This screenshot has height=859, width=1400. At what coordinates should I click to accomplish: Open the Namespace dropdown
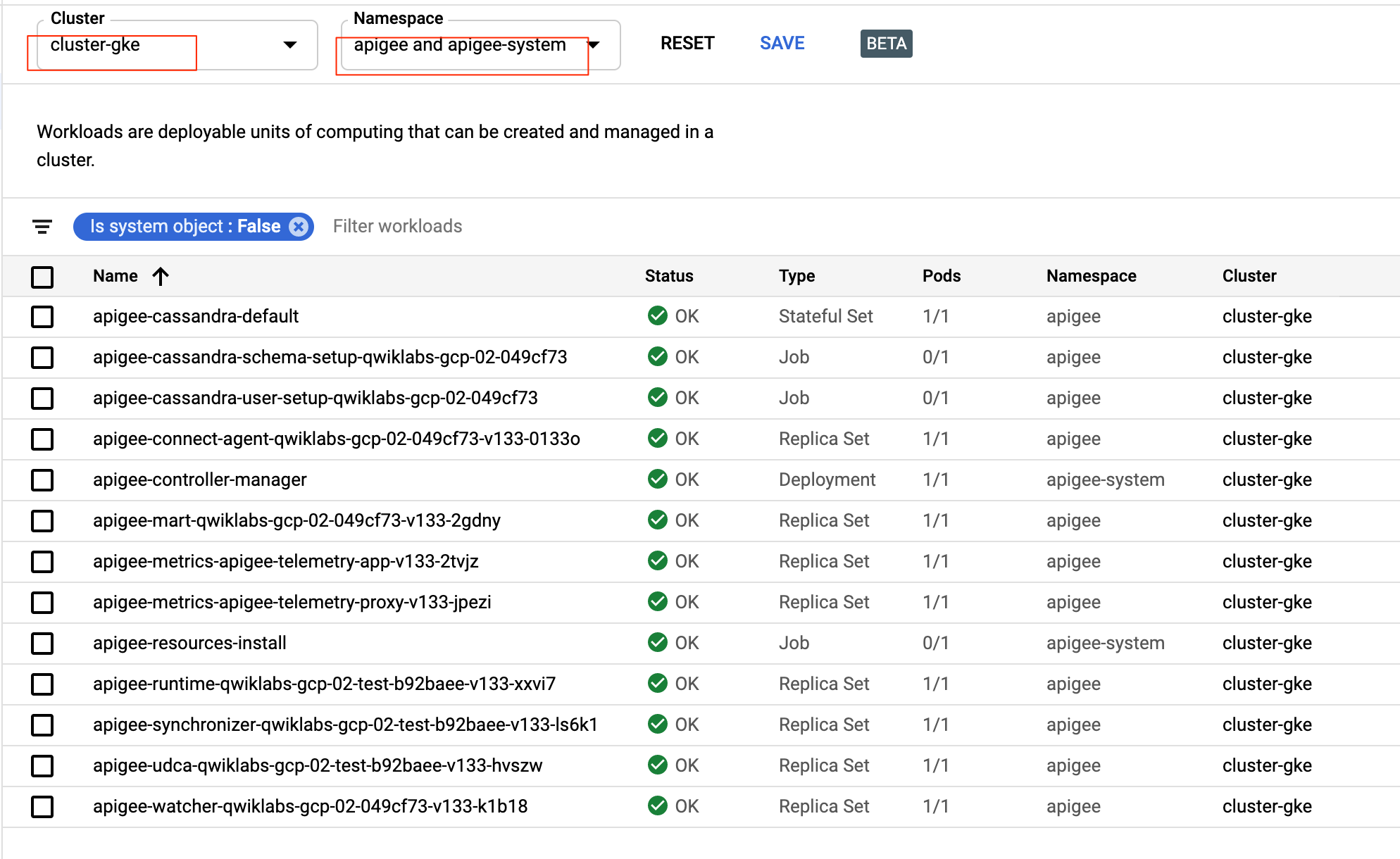[x=480, y=45]
